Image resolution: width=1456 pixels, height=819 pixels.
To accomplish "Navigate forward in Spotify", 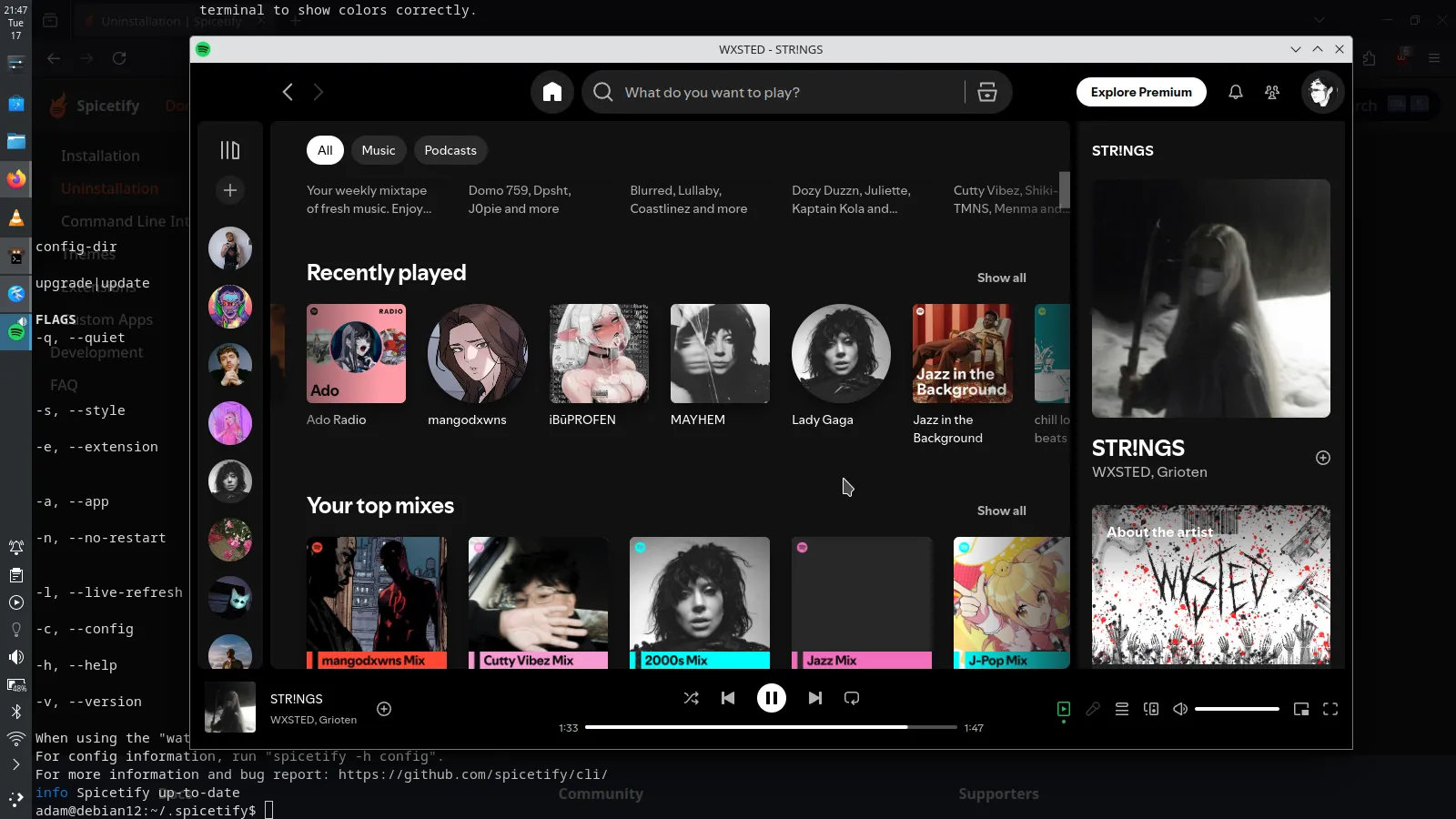I will [318, 92].
